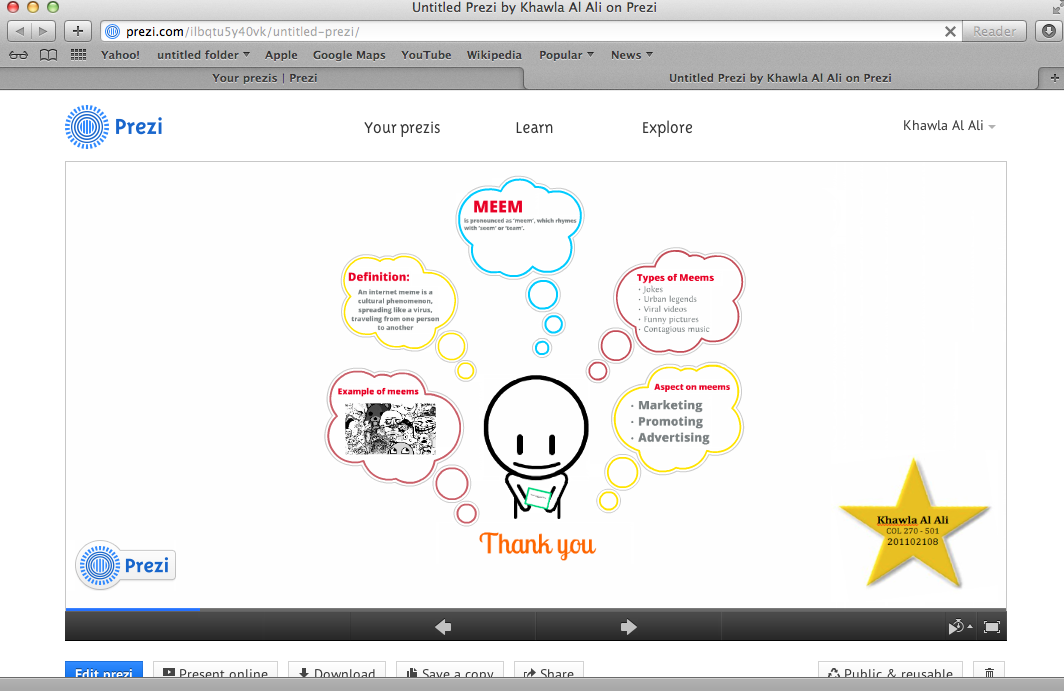The width and height of the screenshot is (1064, 691).
Task: Open the Popular bookmarks dropdown
Action: click(565, 55)
